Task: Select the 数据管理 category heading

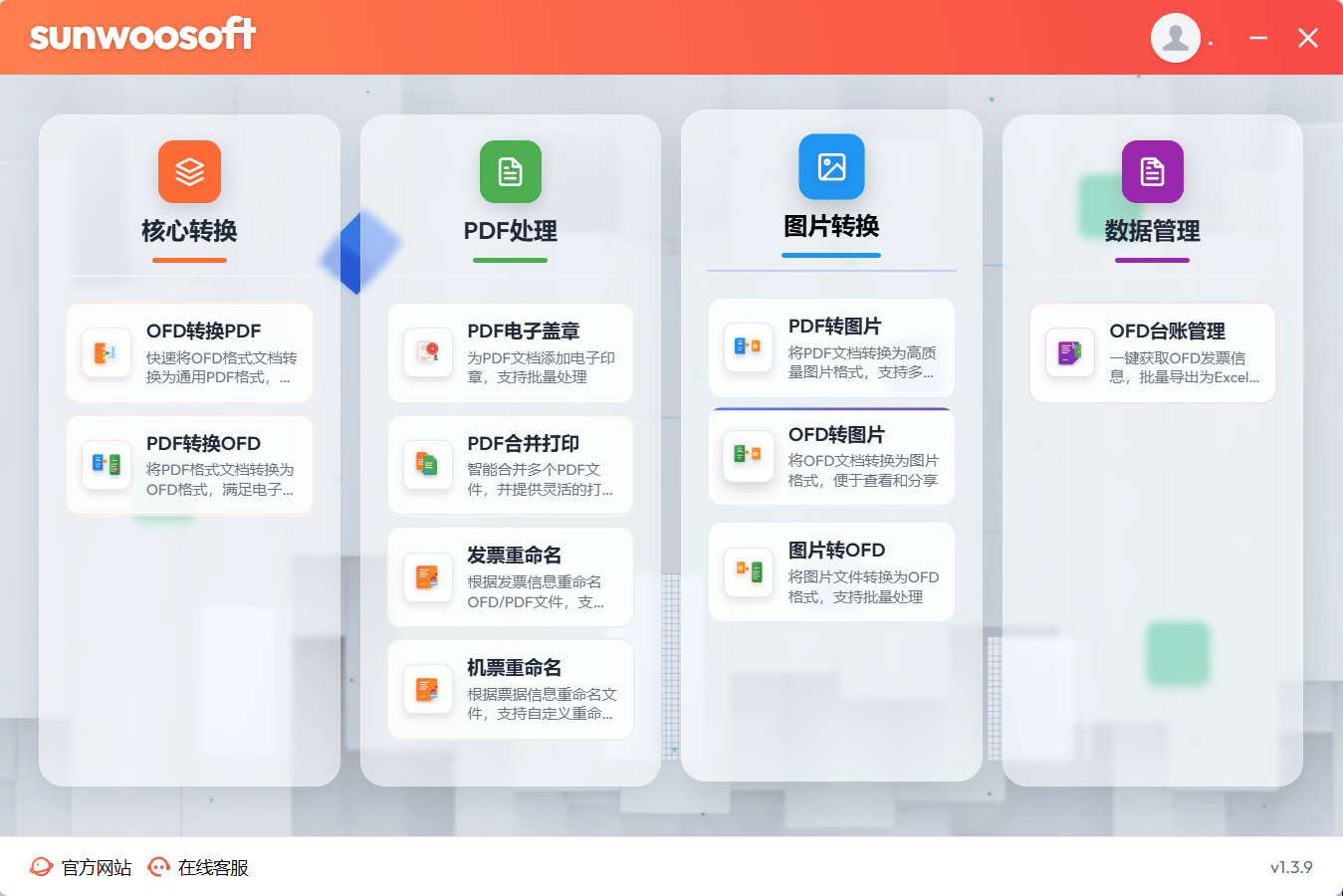Action: [1152, 231]
